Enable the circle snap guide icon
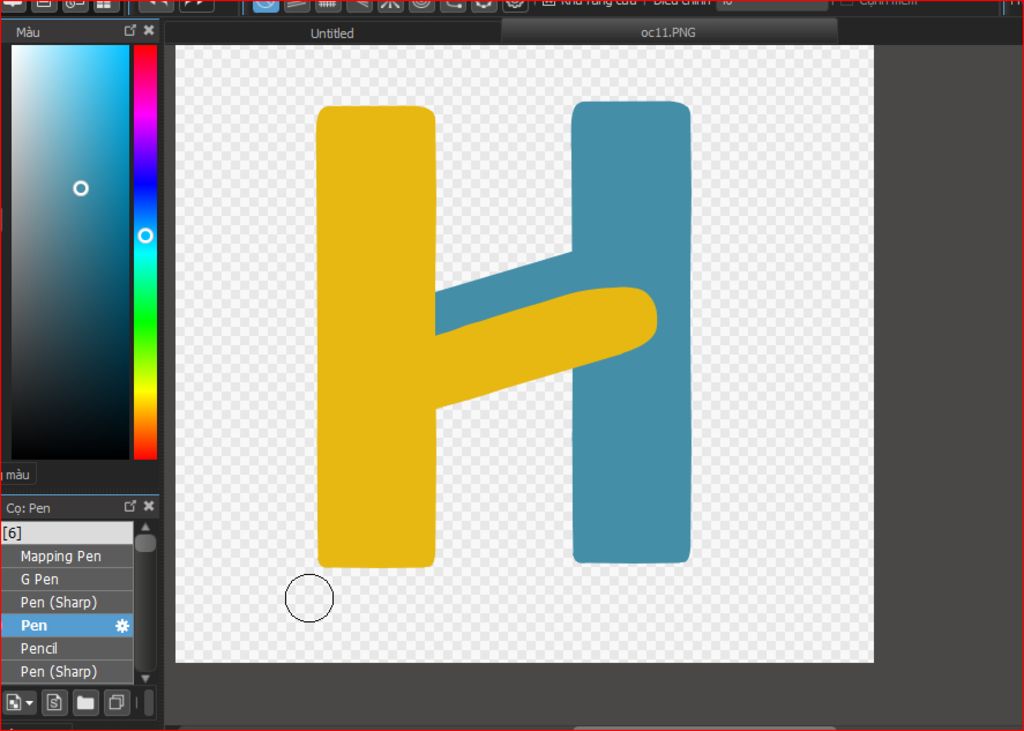Viewport: 1024px width, 731px height. 422,5
